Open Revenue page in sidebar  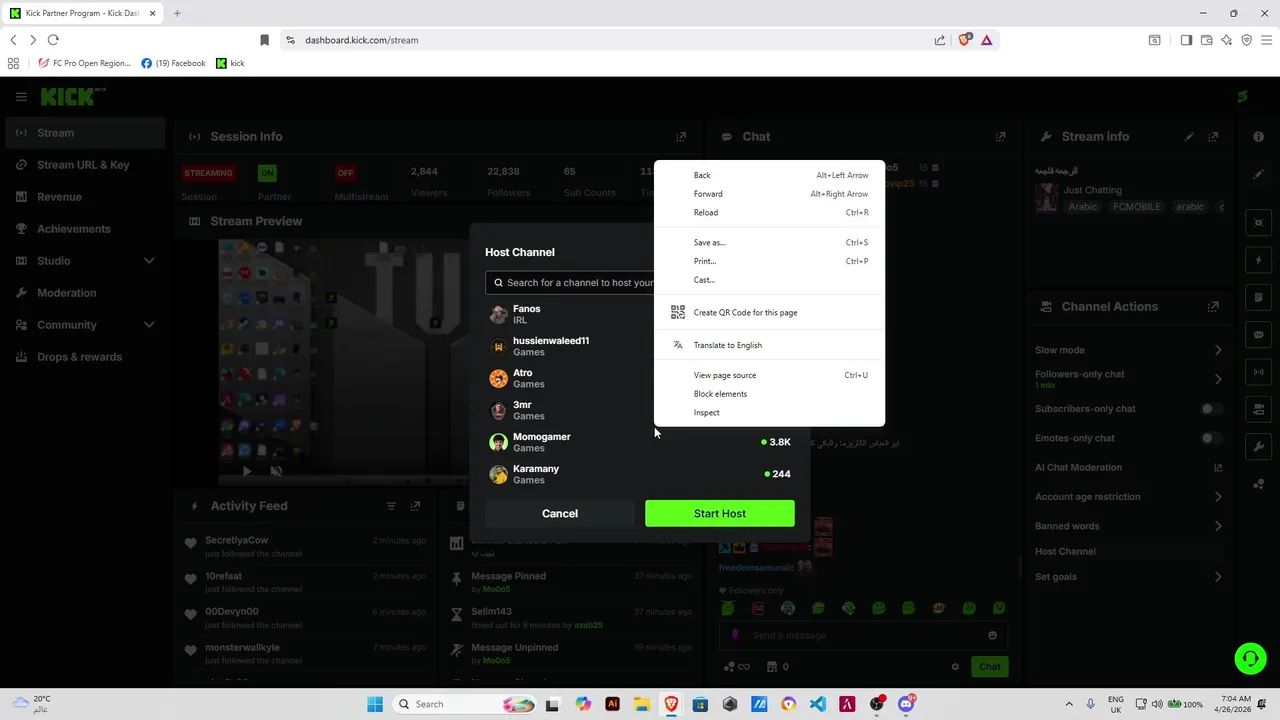(x=84, y=197)
